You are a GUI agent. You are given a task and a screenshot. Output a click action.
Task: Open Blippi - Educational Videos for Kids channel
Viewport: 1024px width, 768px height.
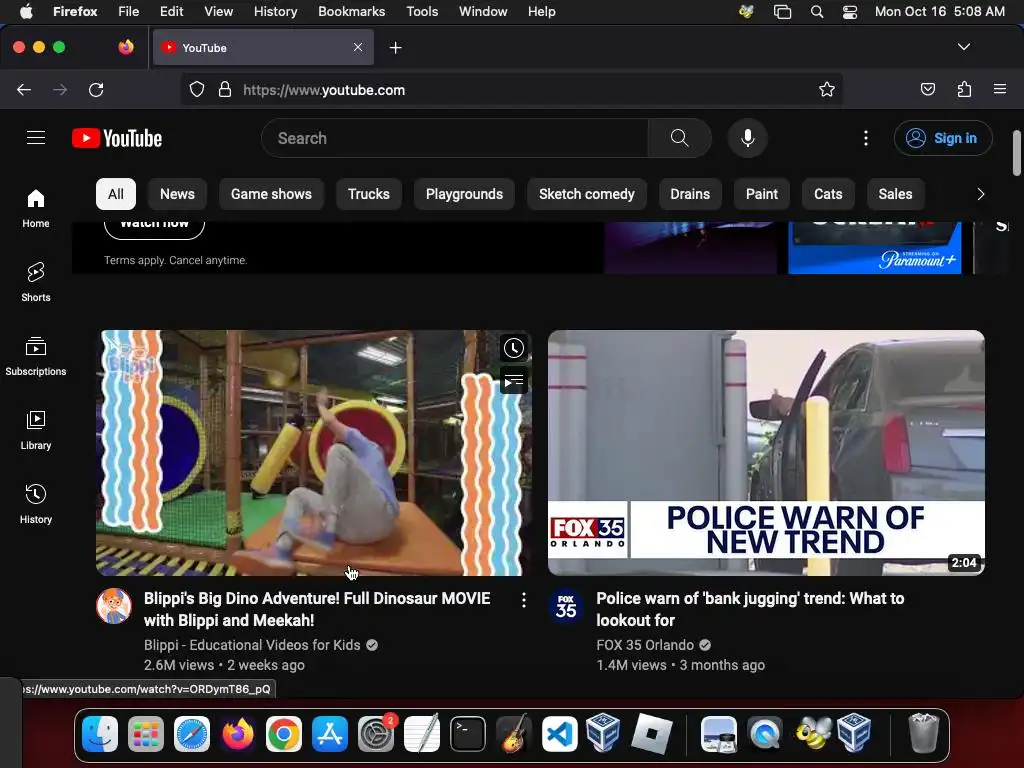252,645
